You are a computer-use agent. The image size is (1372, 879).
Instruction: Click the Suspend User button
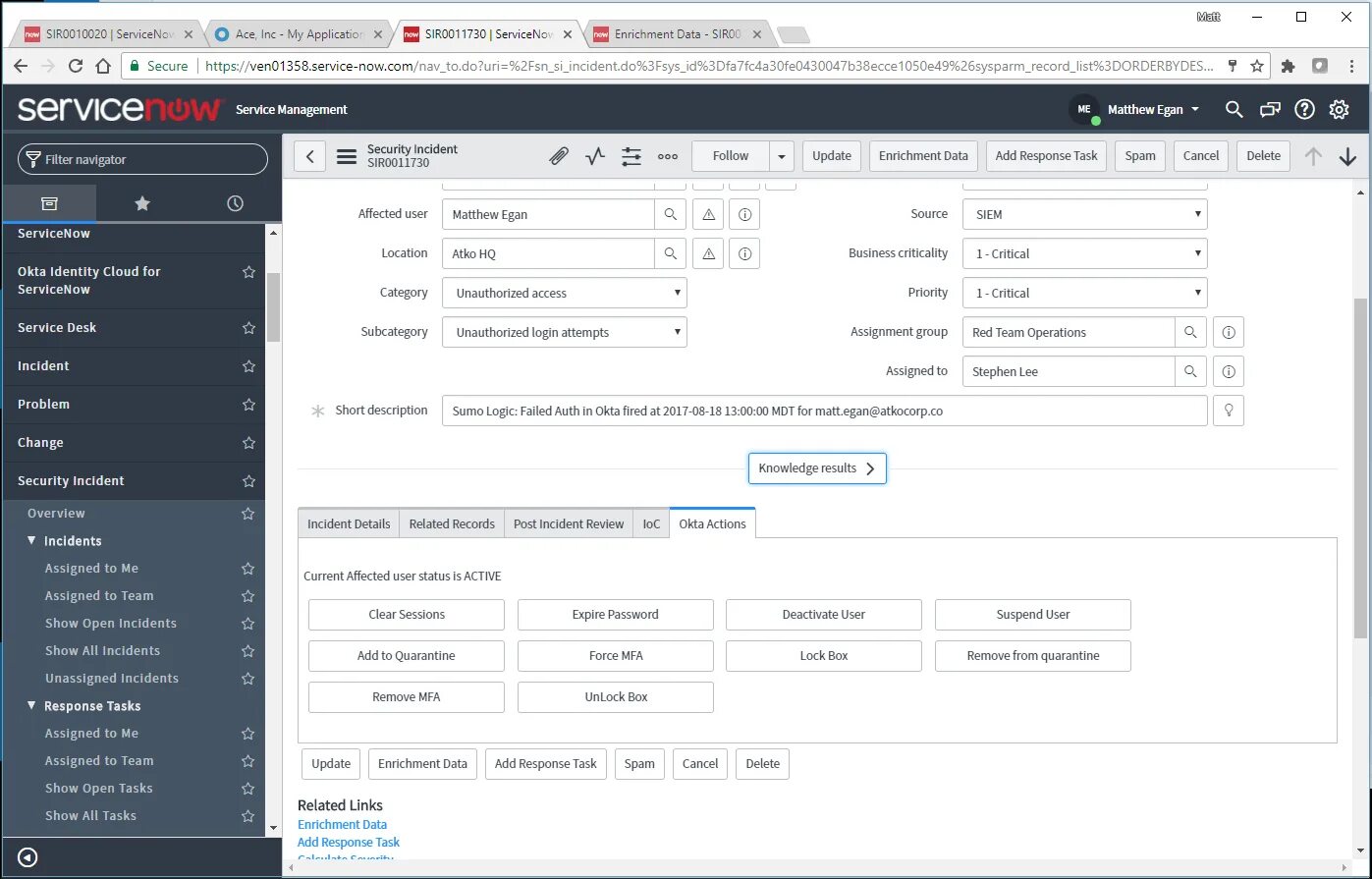tap(1033, 615)
